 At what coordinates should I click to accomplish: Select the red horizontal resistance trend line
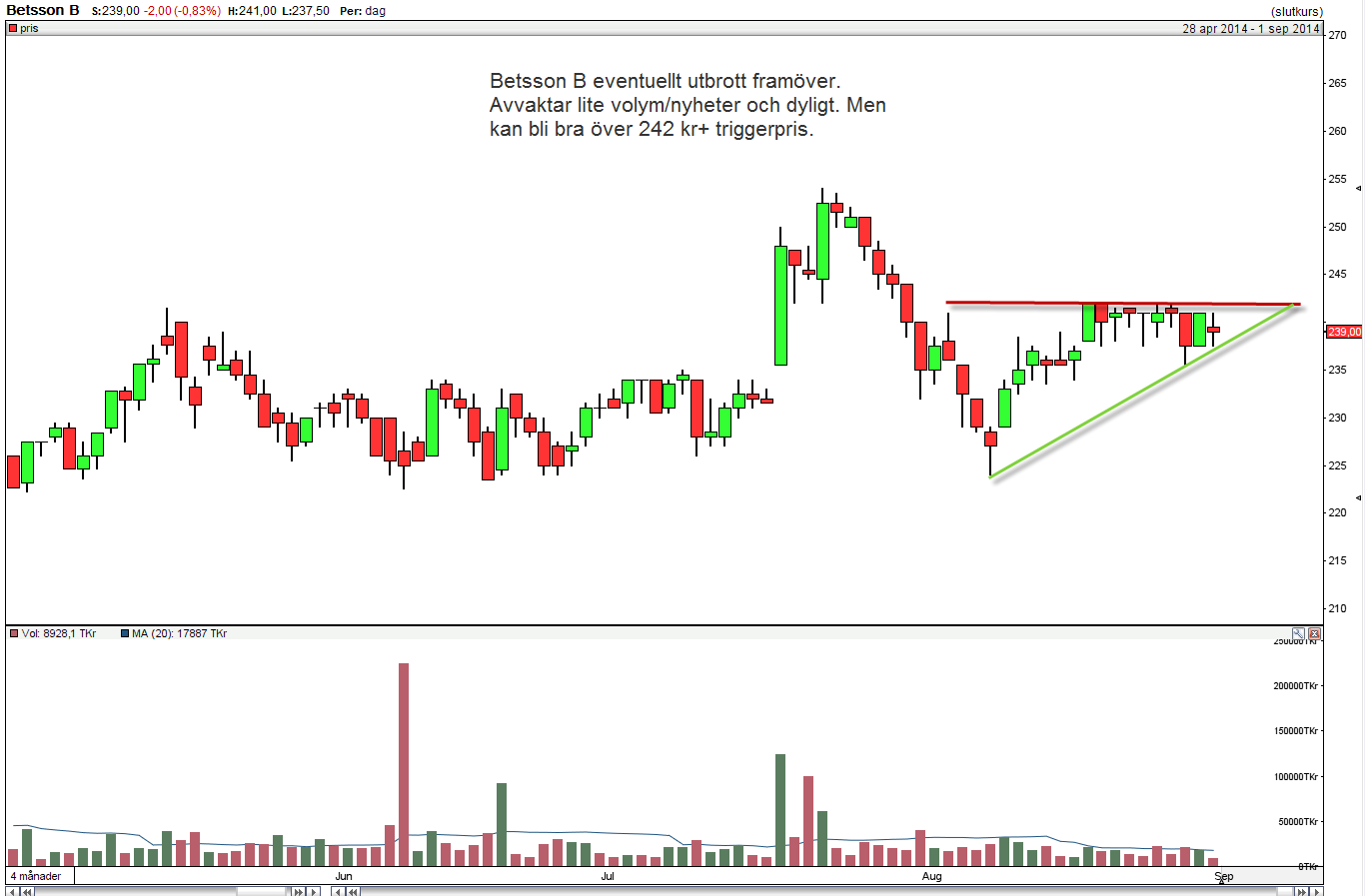[1123, 303]
